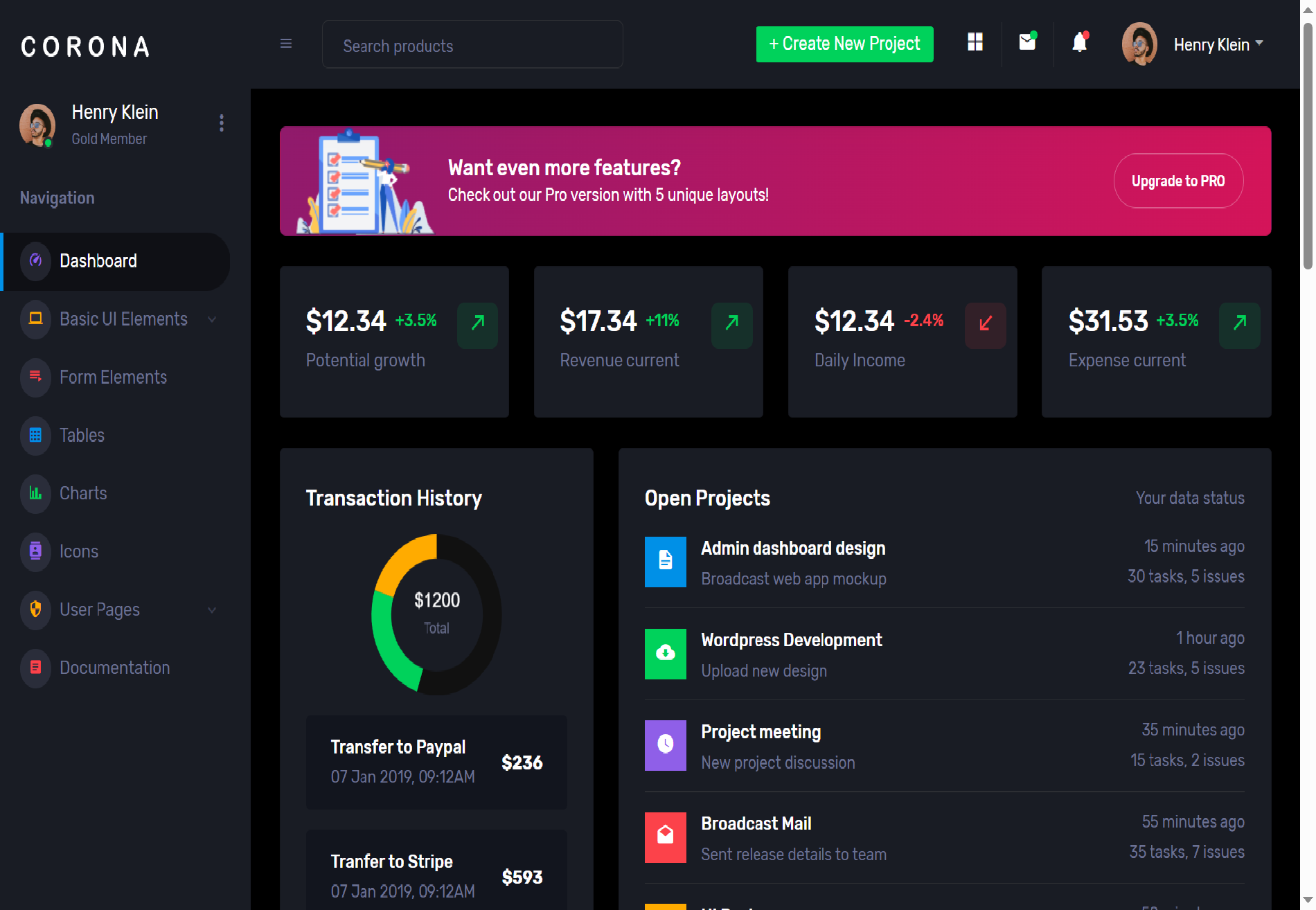This screenshot has width=1316, height=910.
Task: Click the Create New Project button
Action: [844, 44]
